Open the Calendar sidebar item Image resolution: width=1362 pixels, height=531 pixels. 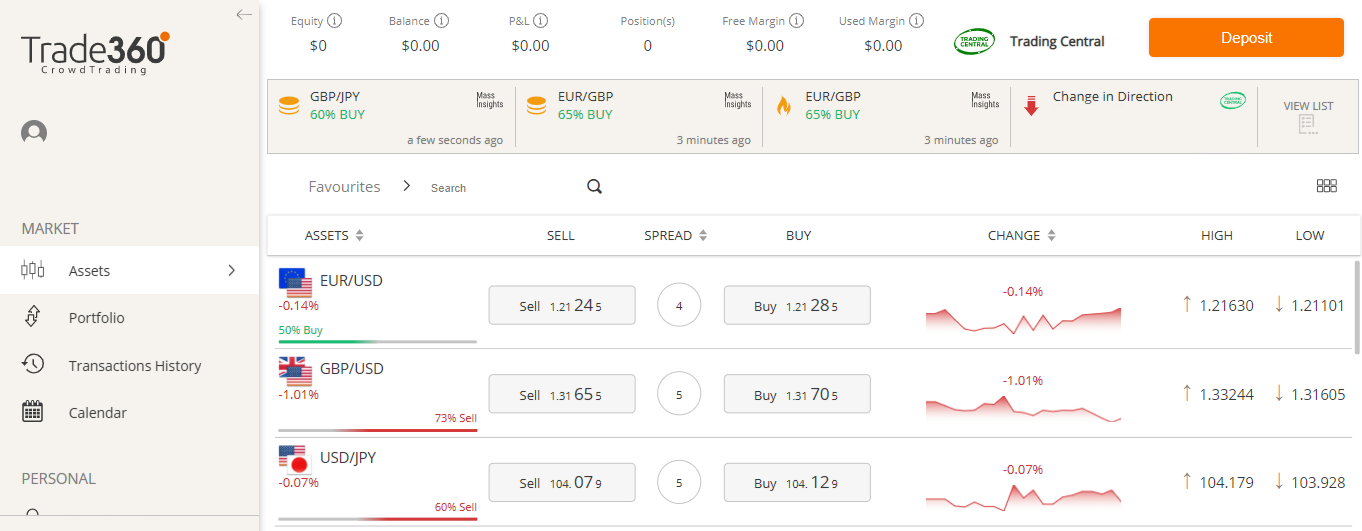97,413
